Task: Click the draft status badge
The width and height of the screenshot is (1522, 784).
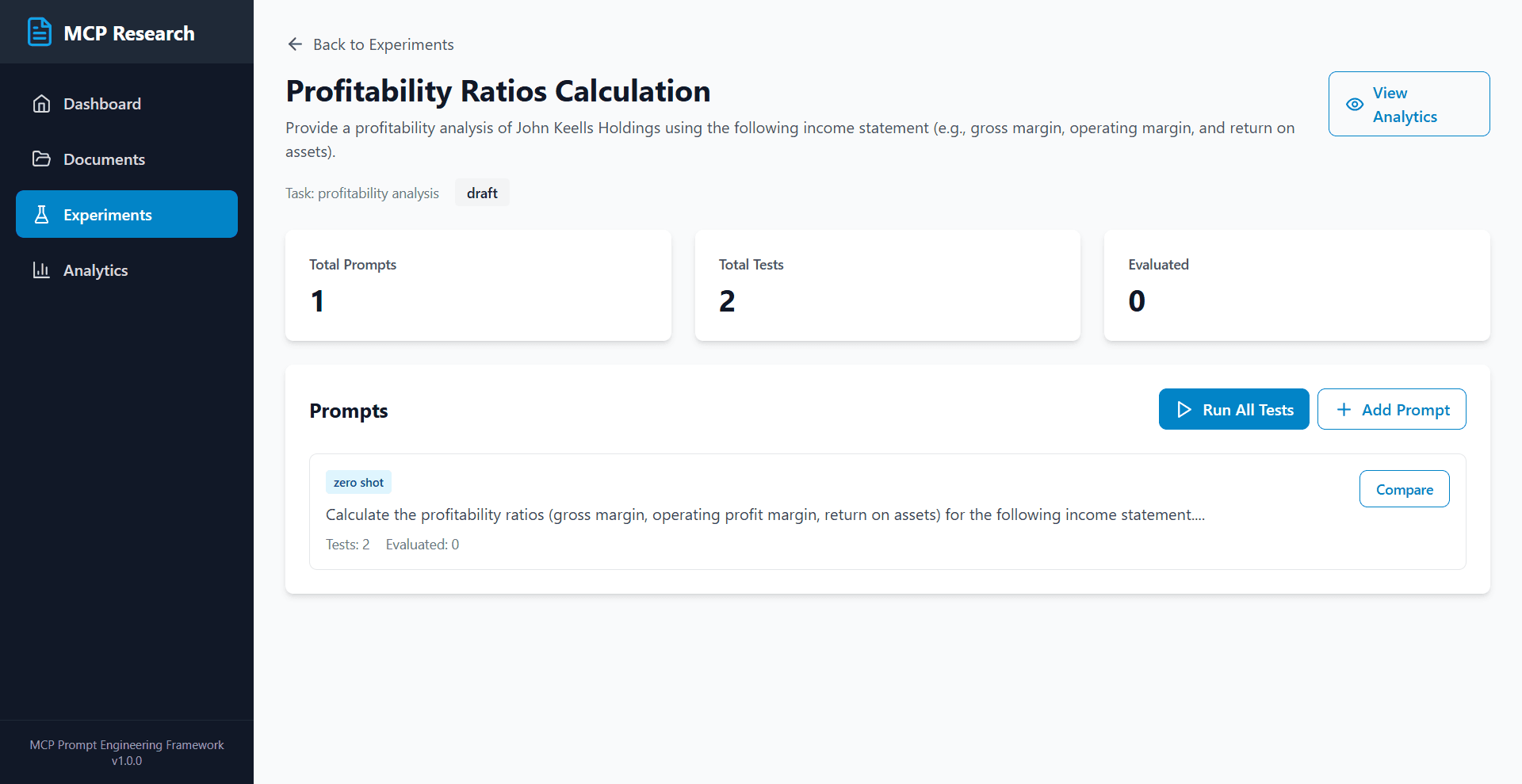Action: click(x=482, y=193)
